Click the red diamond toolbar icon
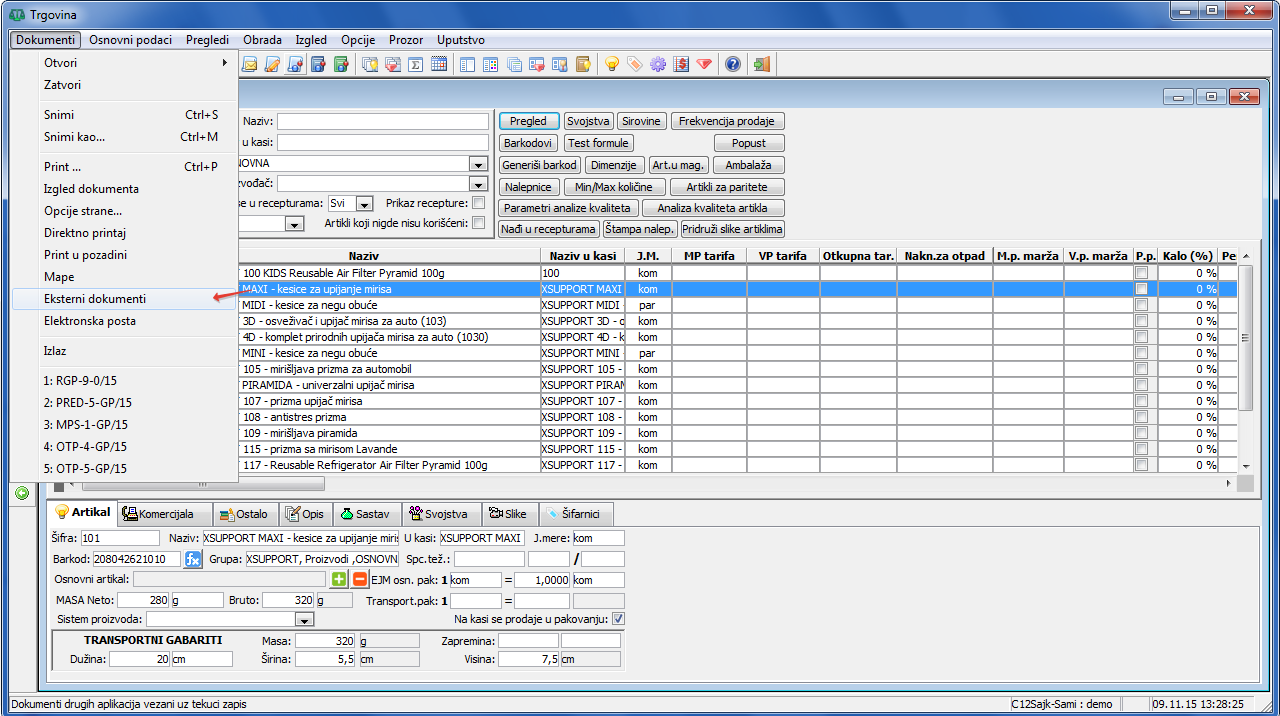 tap(704, 65)
